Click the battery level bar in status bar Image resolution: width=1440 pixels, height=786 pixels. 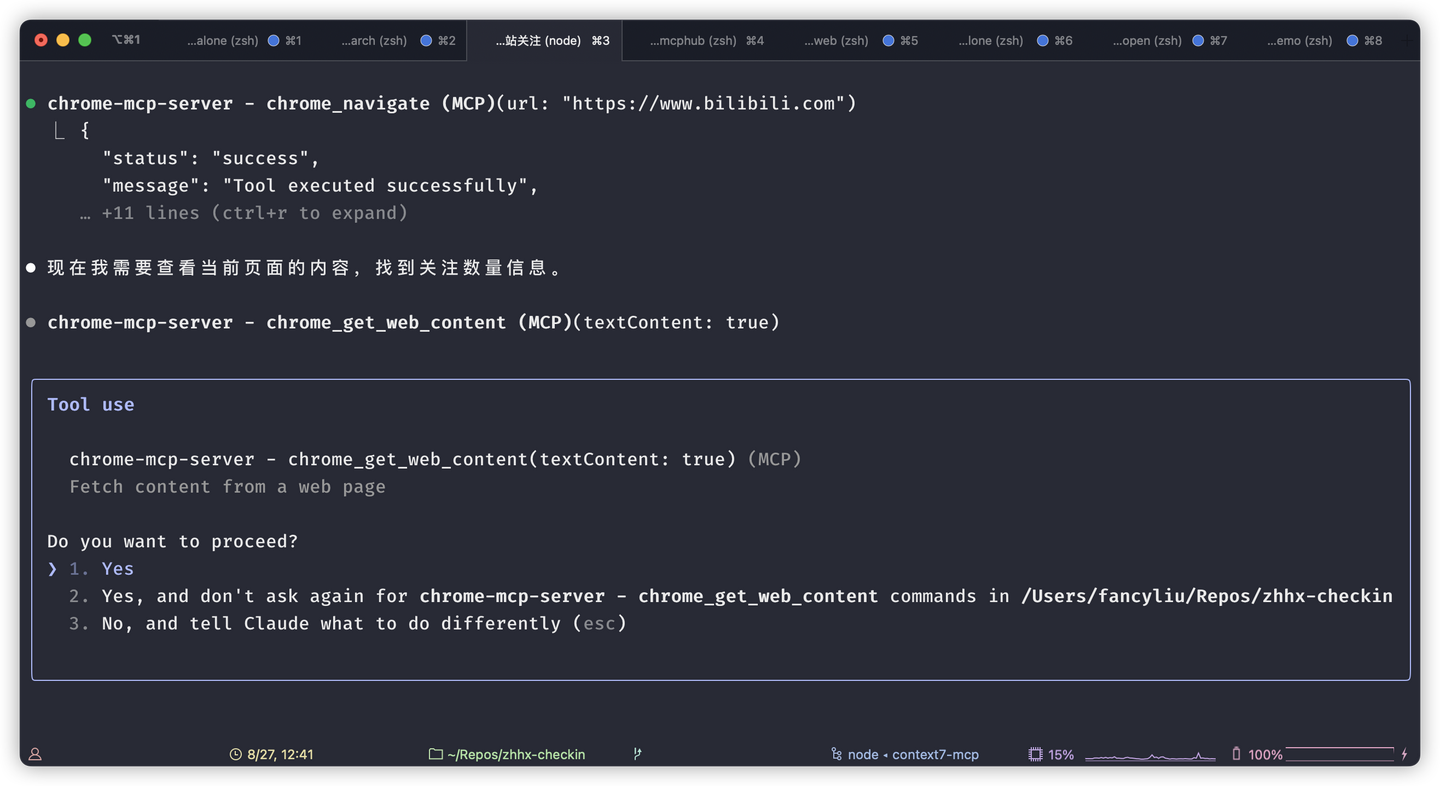pos(1340,754)
